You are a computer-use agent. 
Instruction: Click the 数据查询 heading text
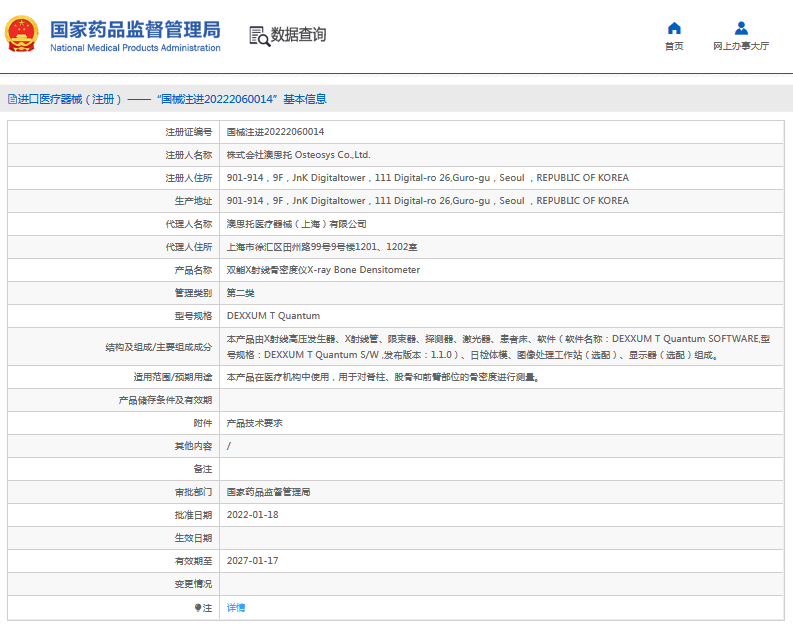(298, 35)
